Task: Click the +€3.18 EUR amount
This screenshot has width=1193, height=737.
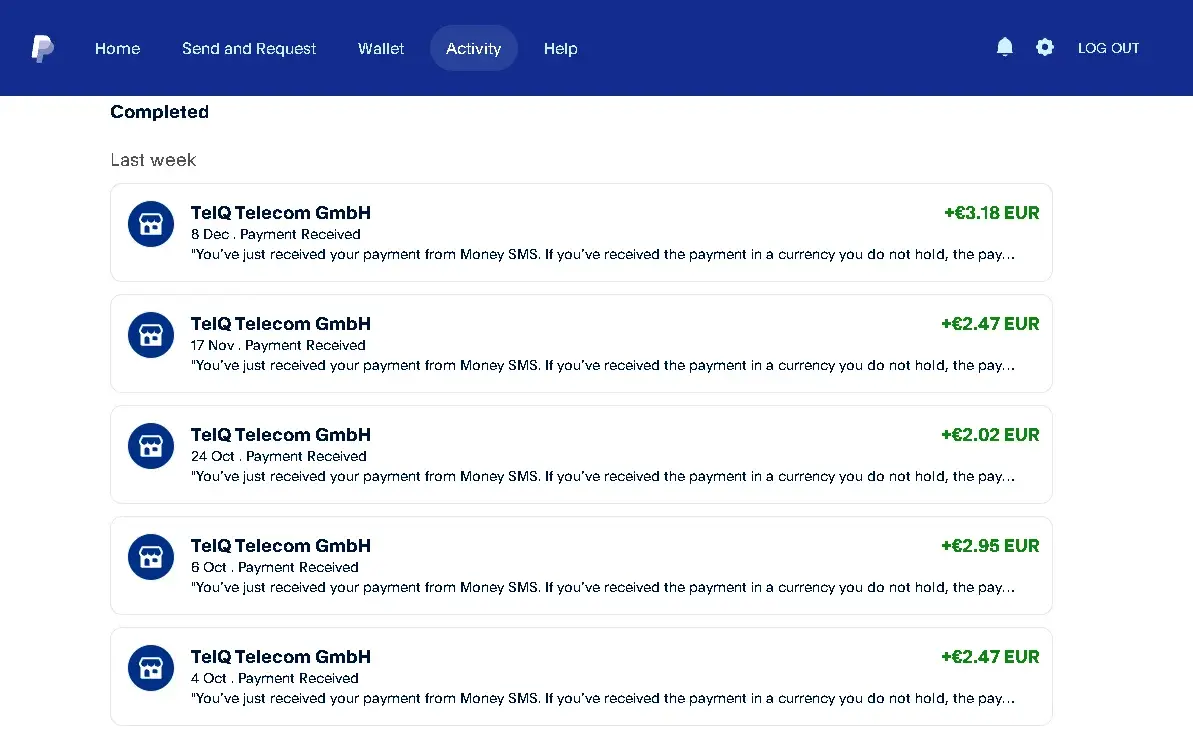Action: click(x=991, y=213)
